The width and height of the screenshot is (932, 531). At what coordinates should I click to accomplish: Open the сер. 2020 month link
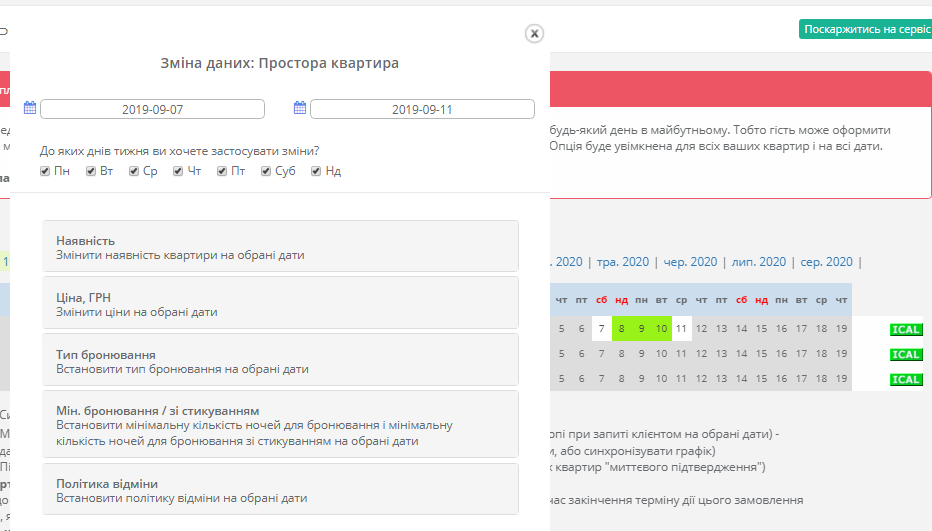click(826, 262)
